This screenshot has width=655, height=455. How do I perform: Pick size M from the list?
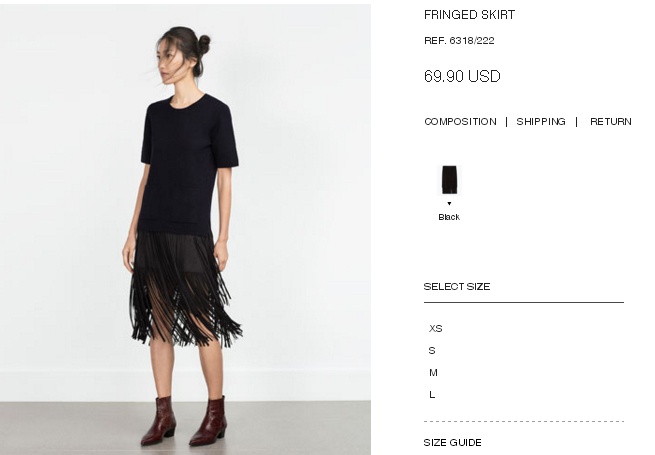[x=433, y=372]
